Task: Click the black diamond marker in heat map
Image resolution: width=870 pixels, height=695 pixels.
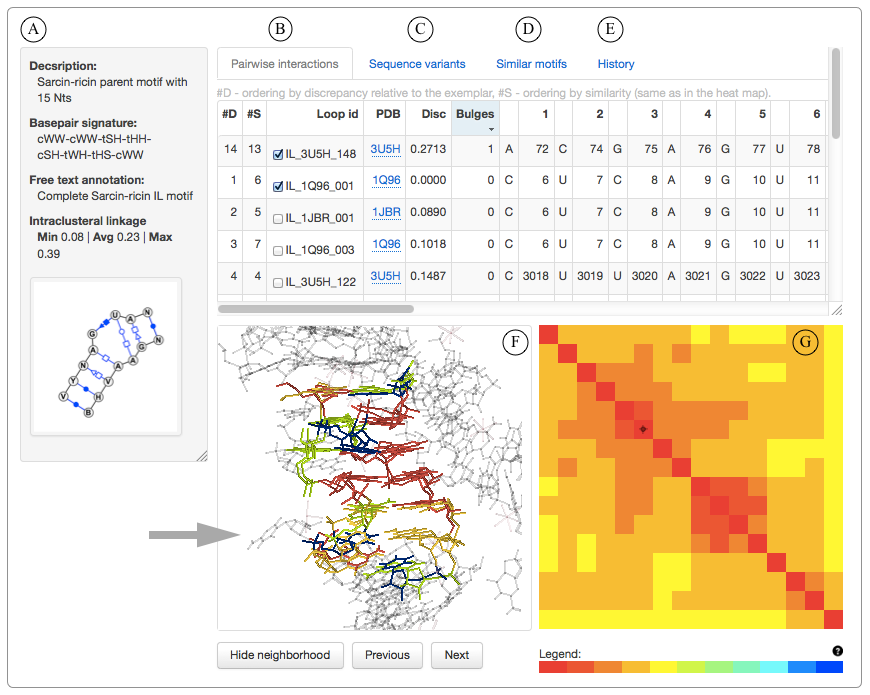Action: click(643, 428)
